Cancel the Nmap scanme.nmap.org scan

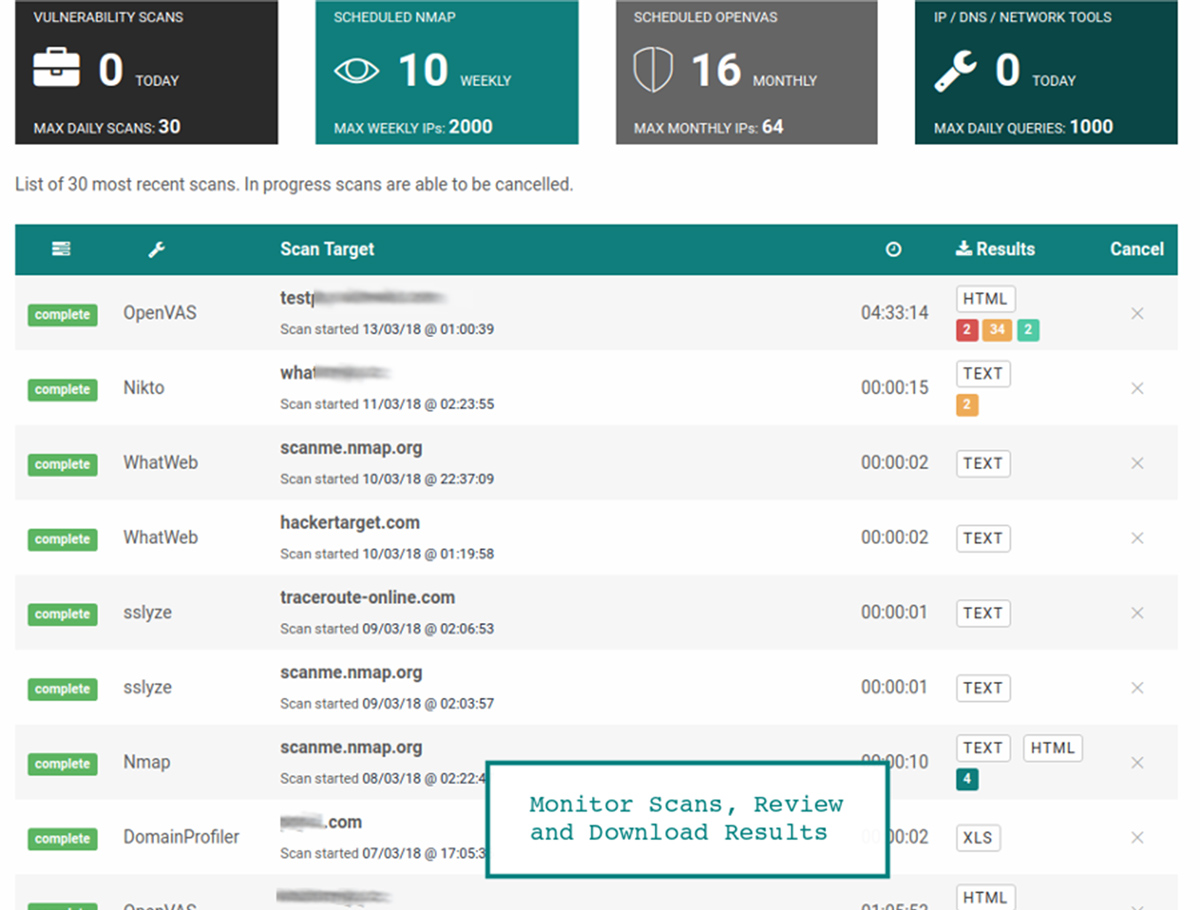tap(1137, 763)
